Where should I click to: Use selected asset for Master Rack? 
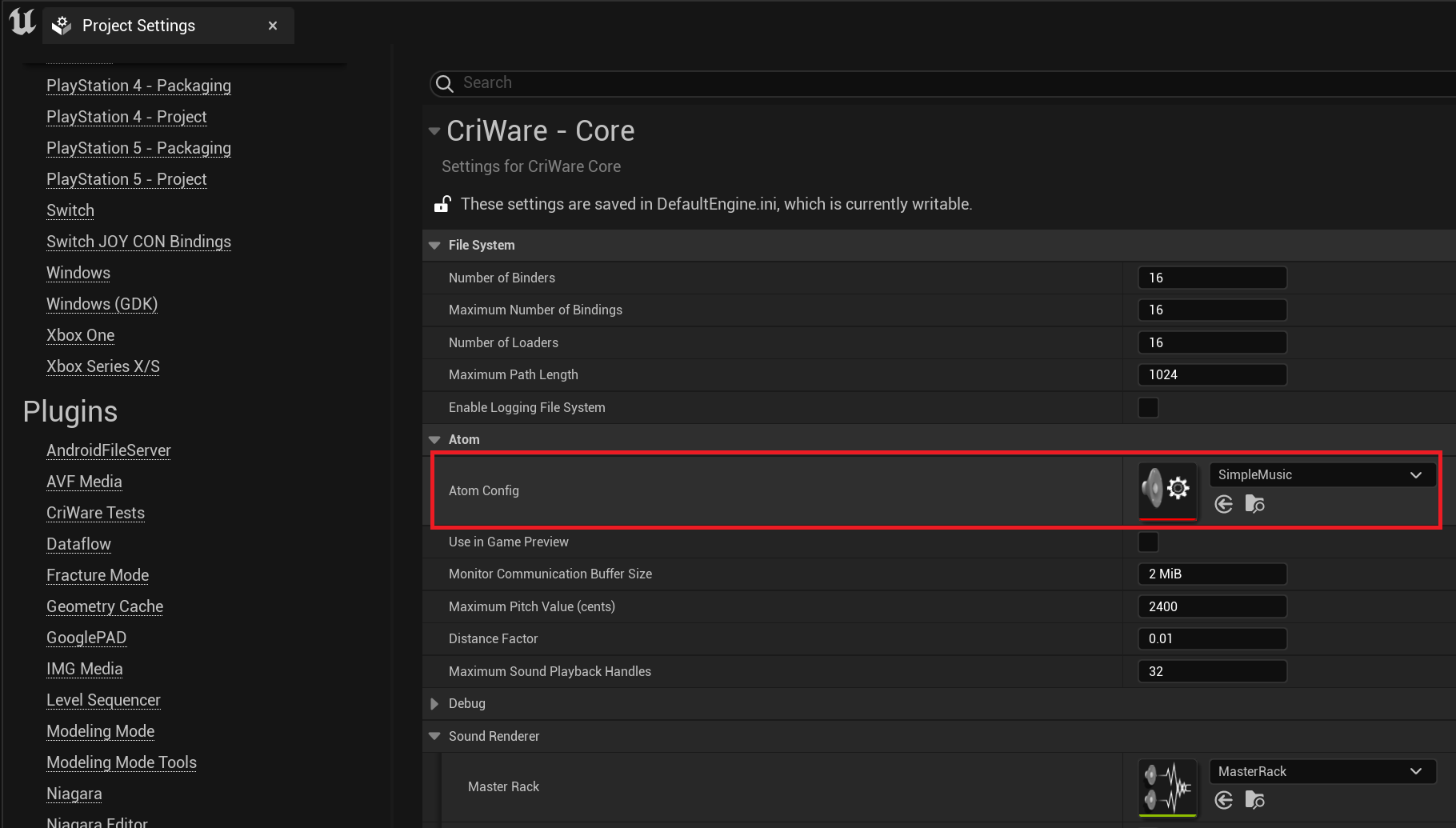1224,800
